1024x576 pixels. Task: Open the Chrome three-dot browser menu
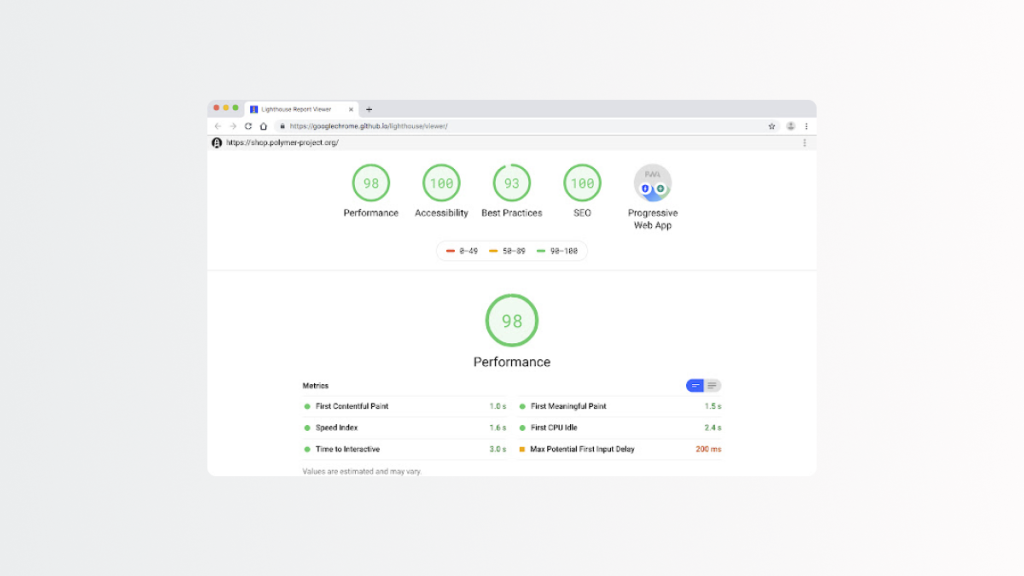pyautogui.click(x=806, y=126)
